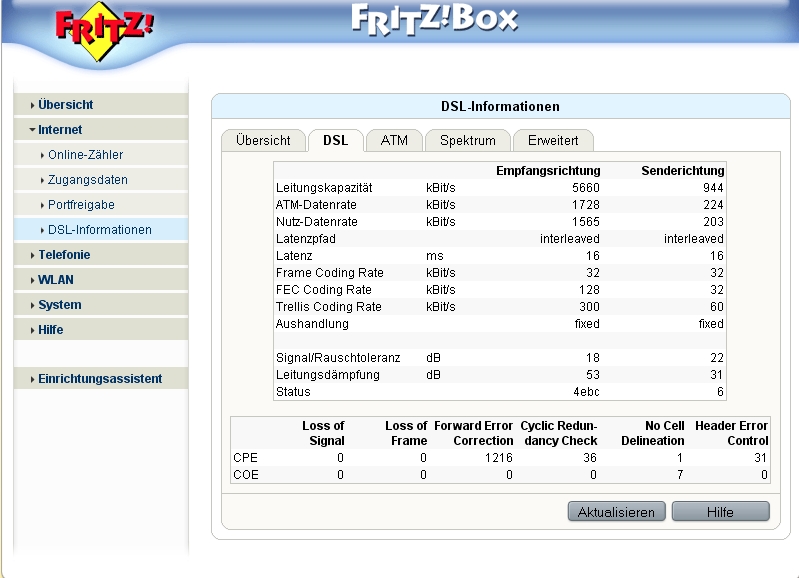
Task: Click the Header Error Control header
Action: click(731, 433)
